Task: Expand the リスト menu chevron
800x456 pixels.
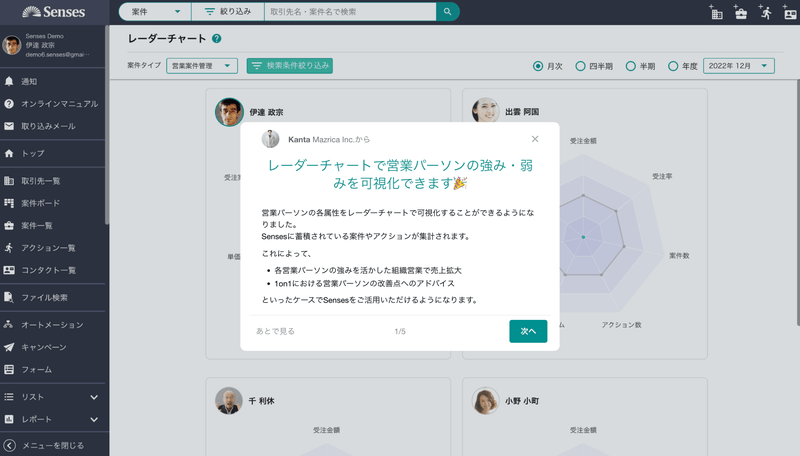Action: coord(94,397)
